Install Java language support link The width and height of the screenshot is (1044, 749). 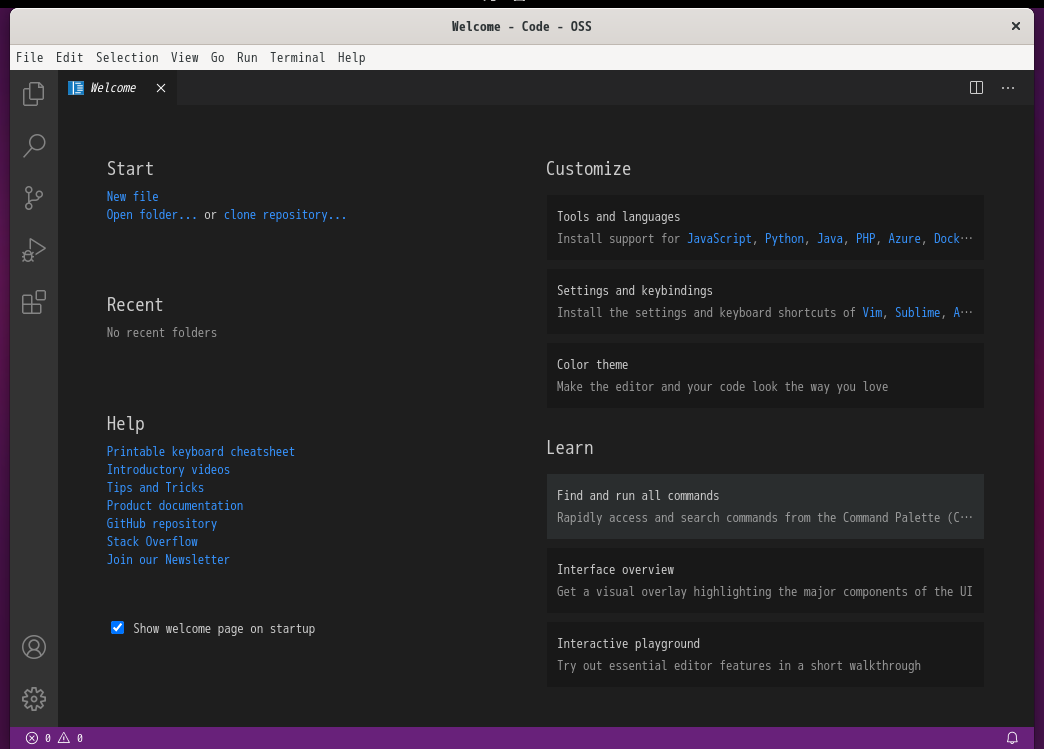coord(830,238)
